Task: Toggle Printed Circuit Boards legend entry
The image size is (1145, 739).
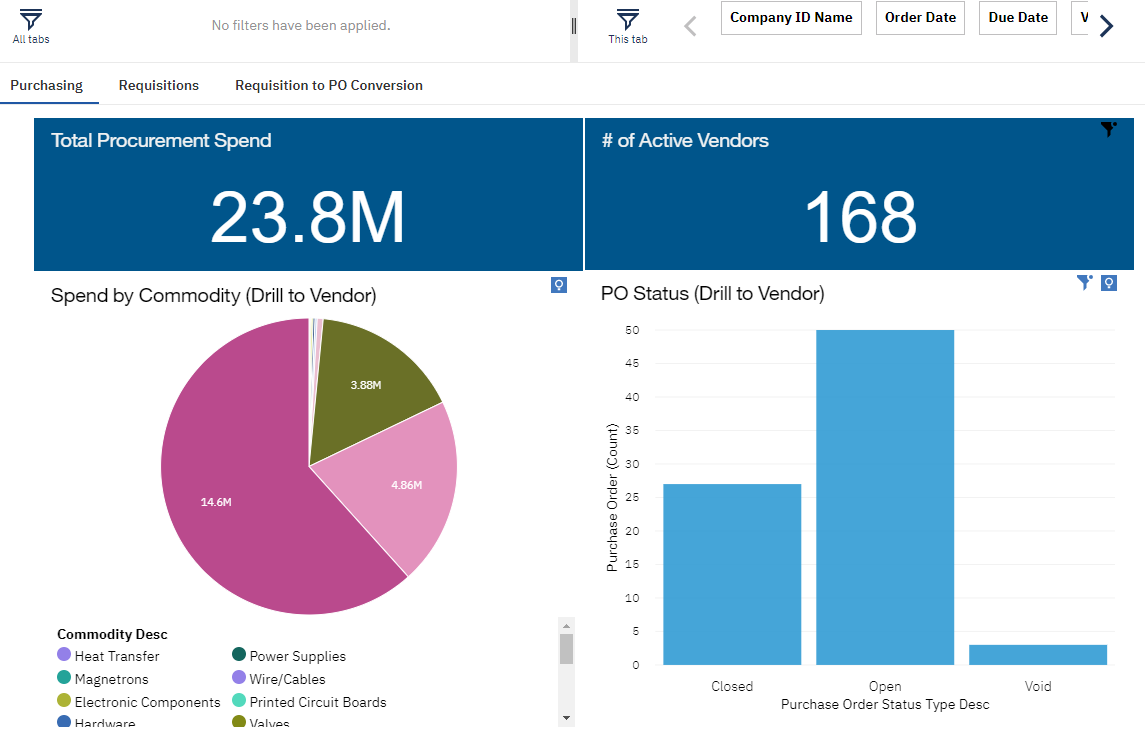Action: [317, 702]
